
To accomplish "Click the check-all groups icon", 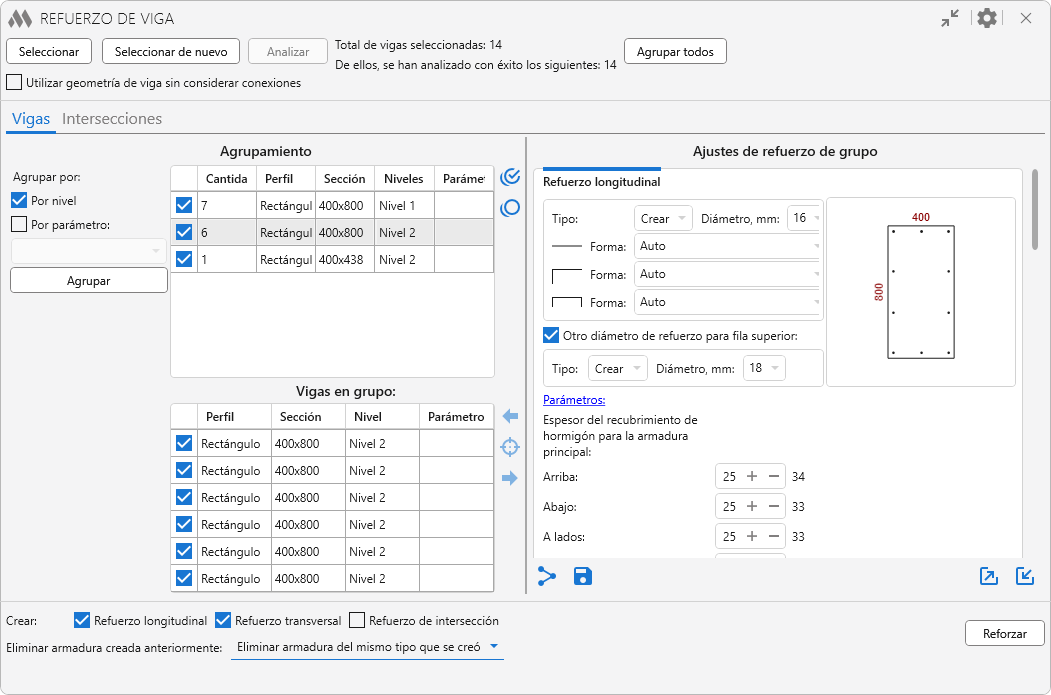I will point(510,177).
